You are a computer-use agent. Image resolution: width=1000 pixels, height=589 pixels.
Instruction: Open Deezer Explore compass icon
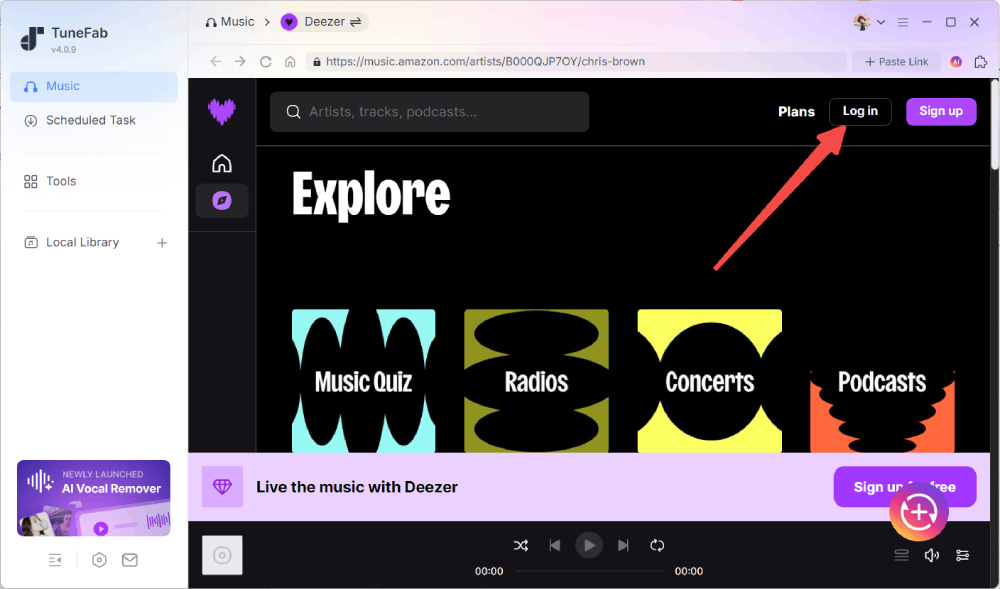222,201
